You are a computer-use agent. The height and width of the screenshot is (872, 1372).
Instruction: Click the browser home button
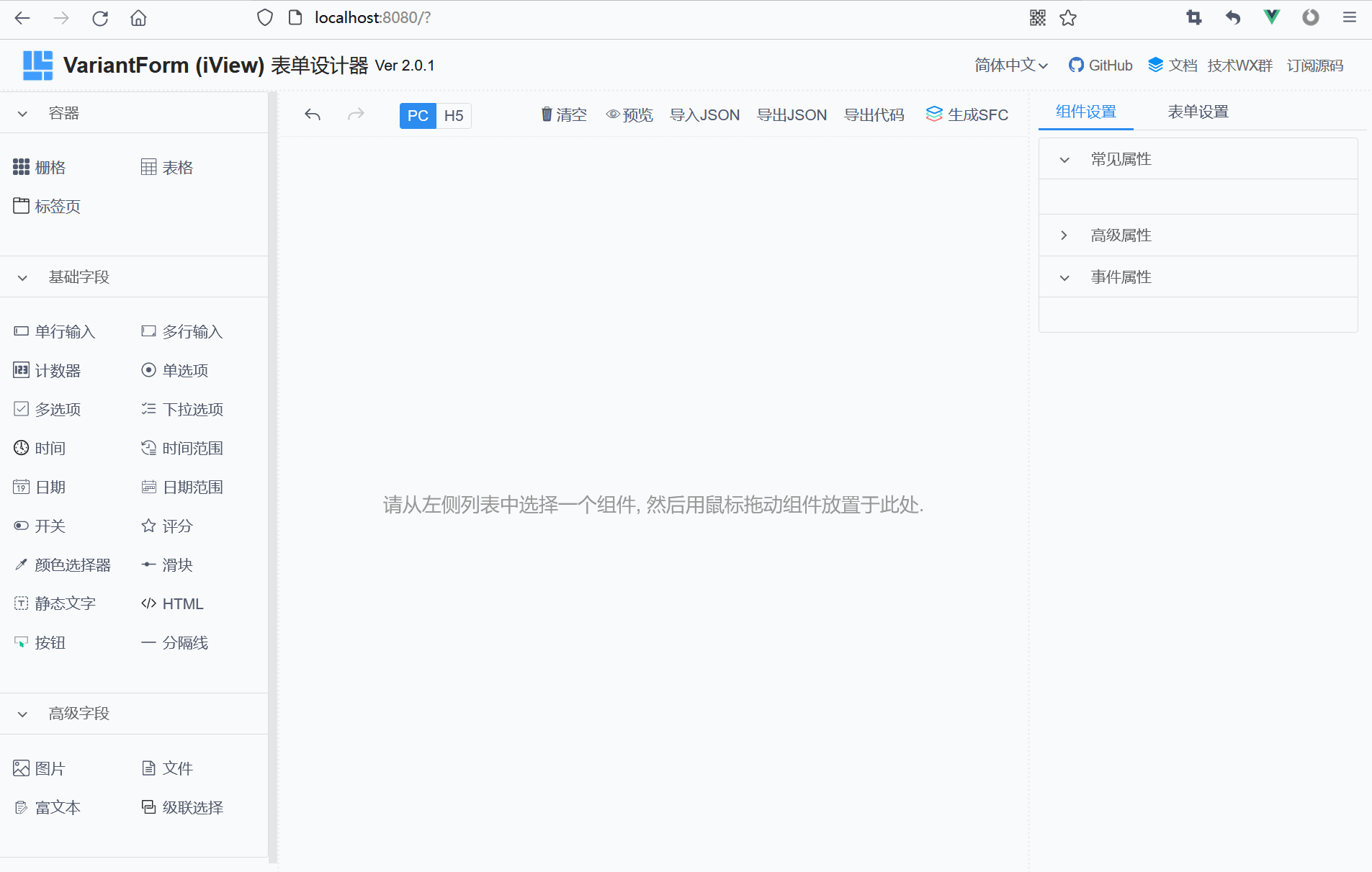tap(138, 18)
